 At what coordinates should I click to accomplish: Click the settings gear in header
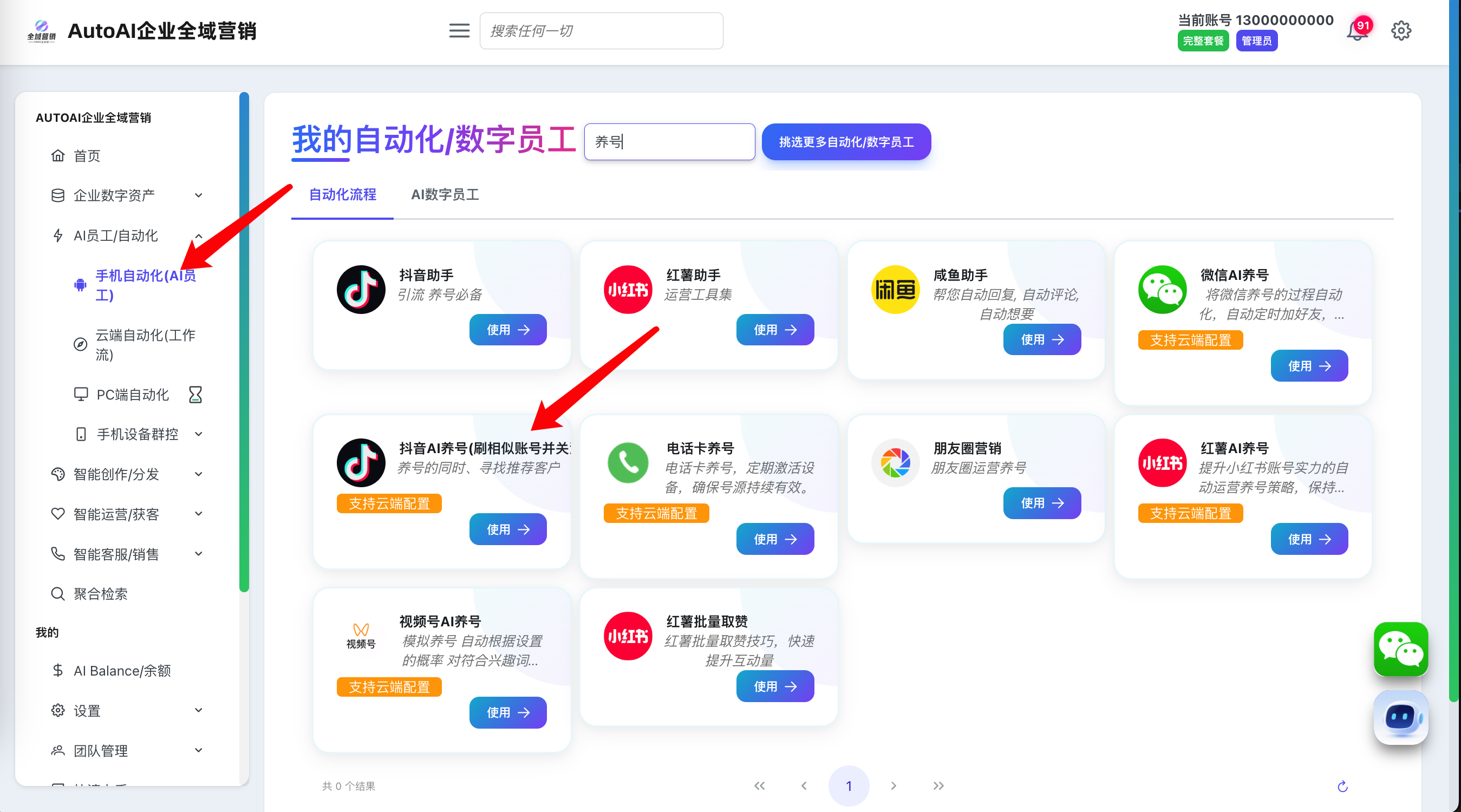click(1401, 31)
